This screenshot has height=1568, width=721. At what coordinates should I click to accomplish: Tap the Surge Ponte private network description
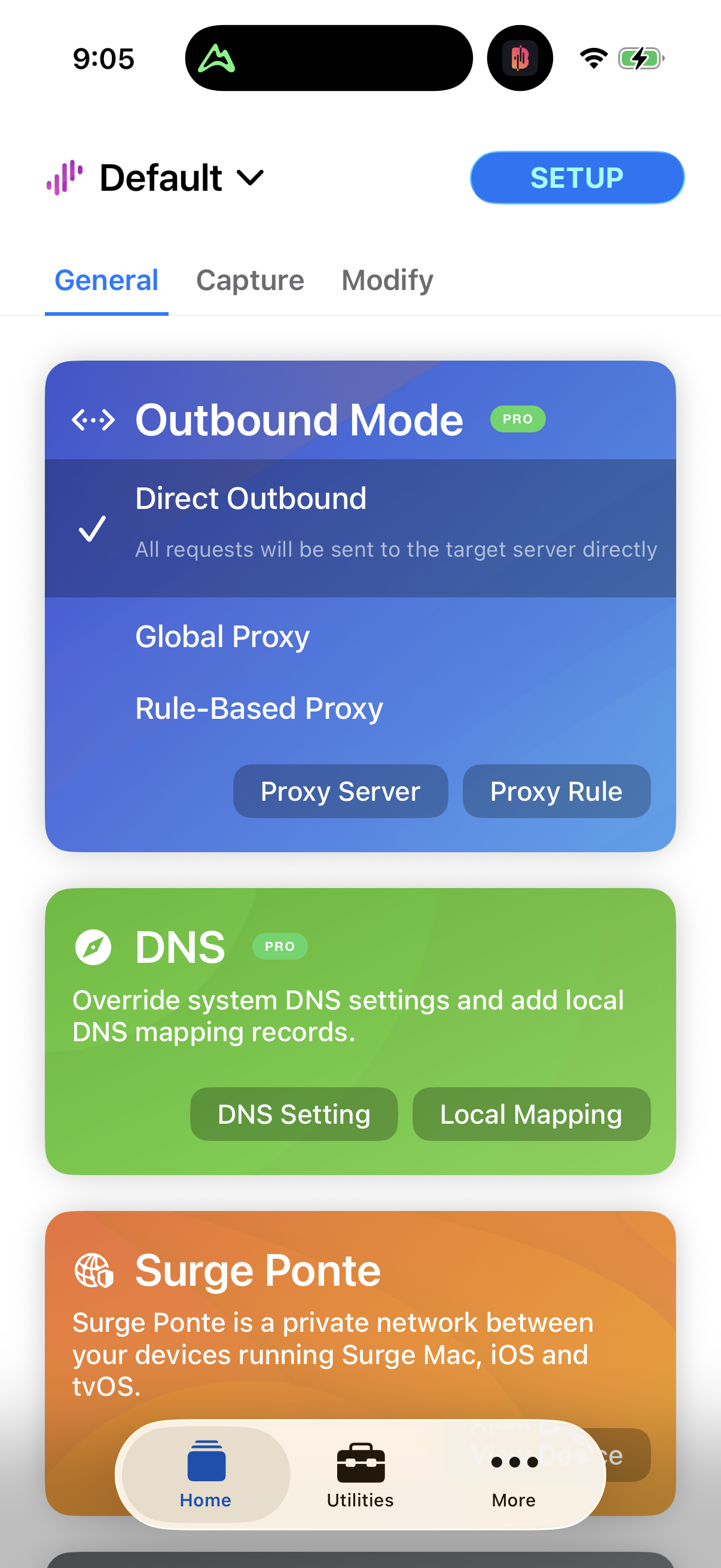(x=333, y=1355)
